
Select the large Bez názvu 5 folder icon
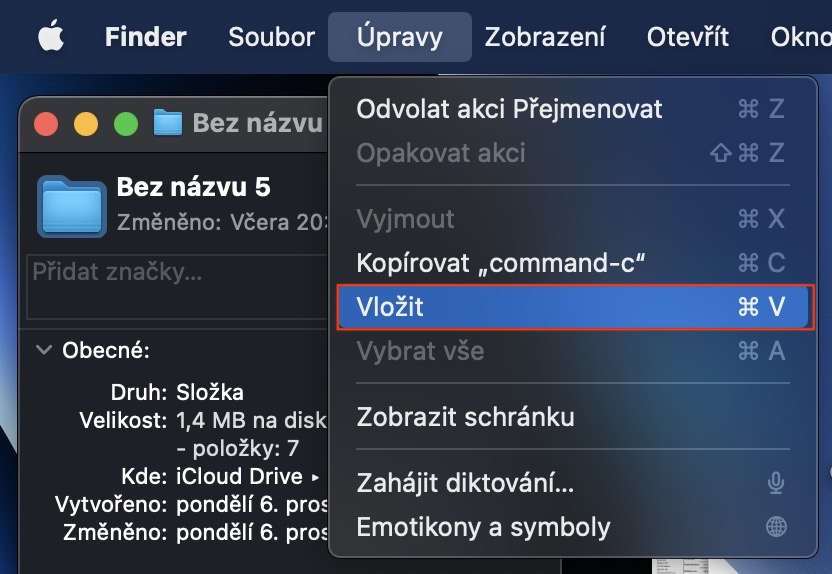pyautogui.click(x=71, y=205)
